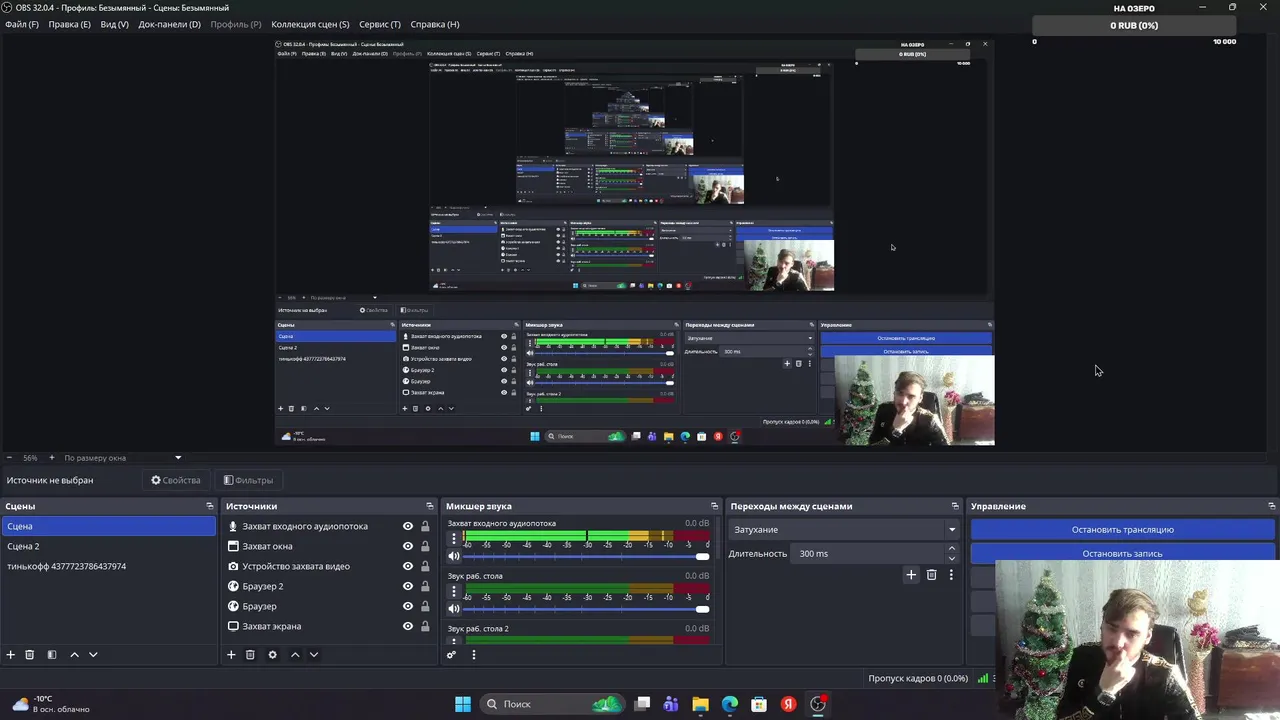1280x720 pixels.
Task: Toggle lock on Захват экрана source
Action: click(425, 626)
